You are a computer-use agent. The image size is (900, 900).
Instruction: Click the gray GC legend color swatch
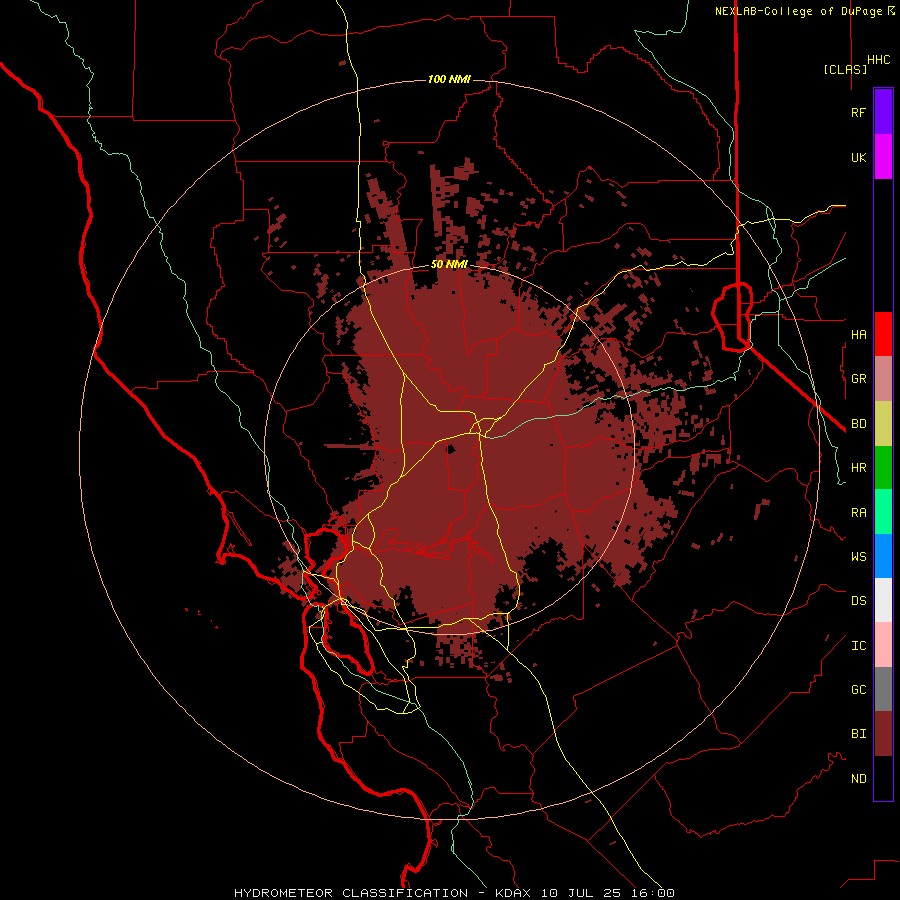[x=883, y=689]
